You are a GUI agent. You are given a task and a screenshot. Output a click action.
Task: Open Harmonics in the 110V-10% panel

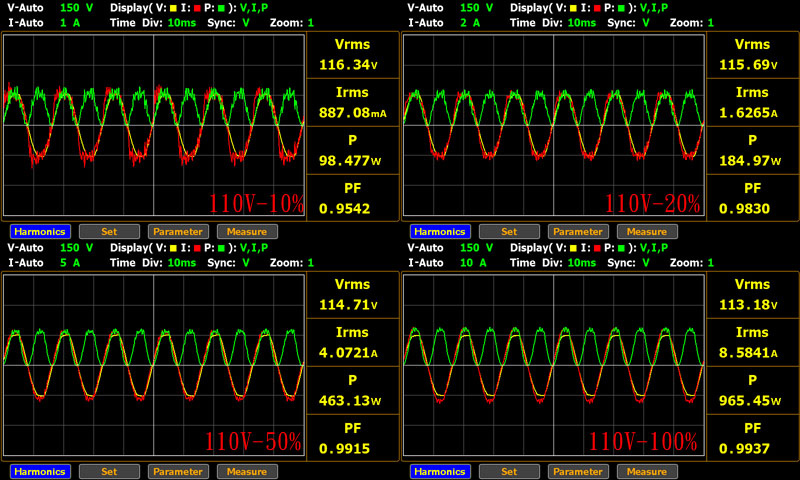point(40,232)
